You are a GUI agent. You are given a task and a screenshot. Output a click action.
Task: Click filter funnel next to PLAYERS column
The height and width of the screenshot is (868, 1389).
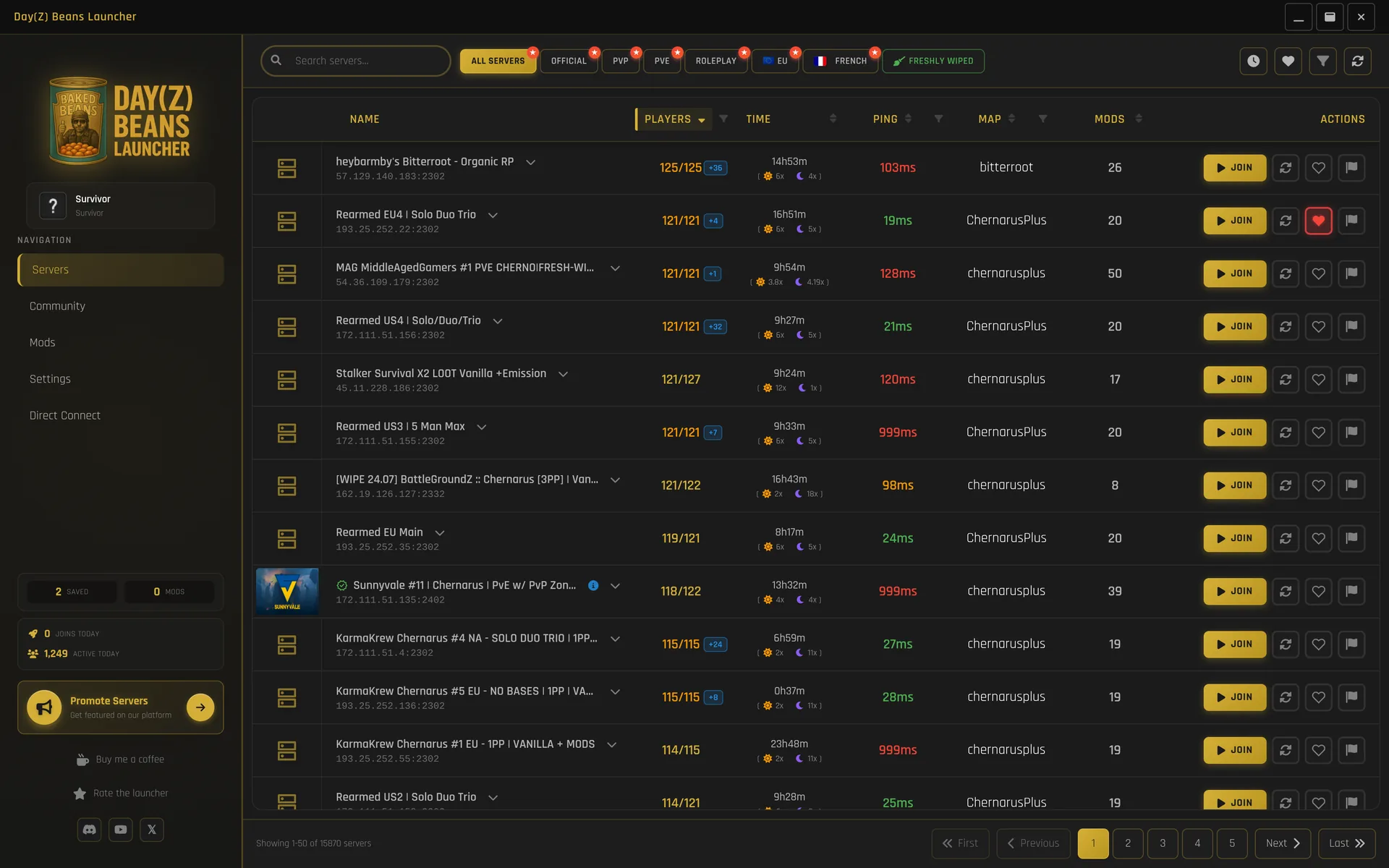coord(723,119)
